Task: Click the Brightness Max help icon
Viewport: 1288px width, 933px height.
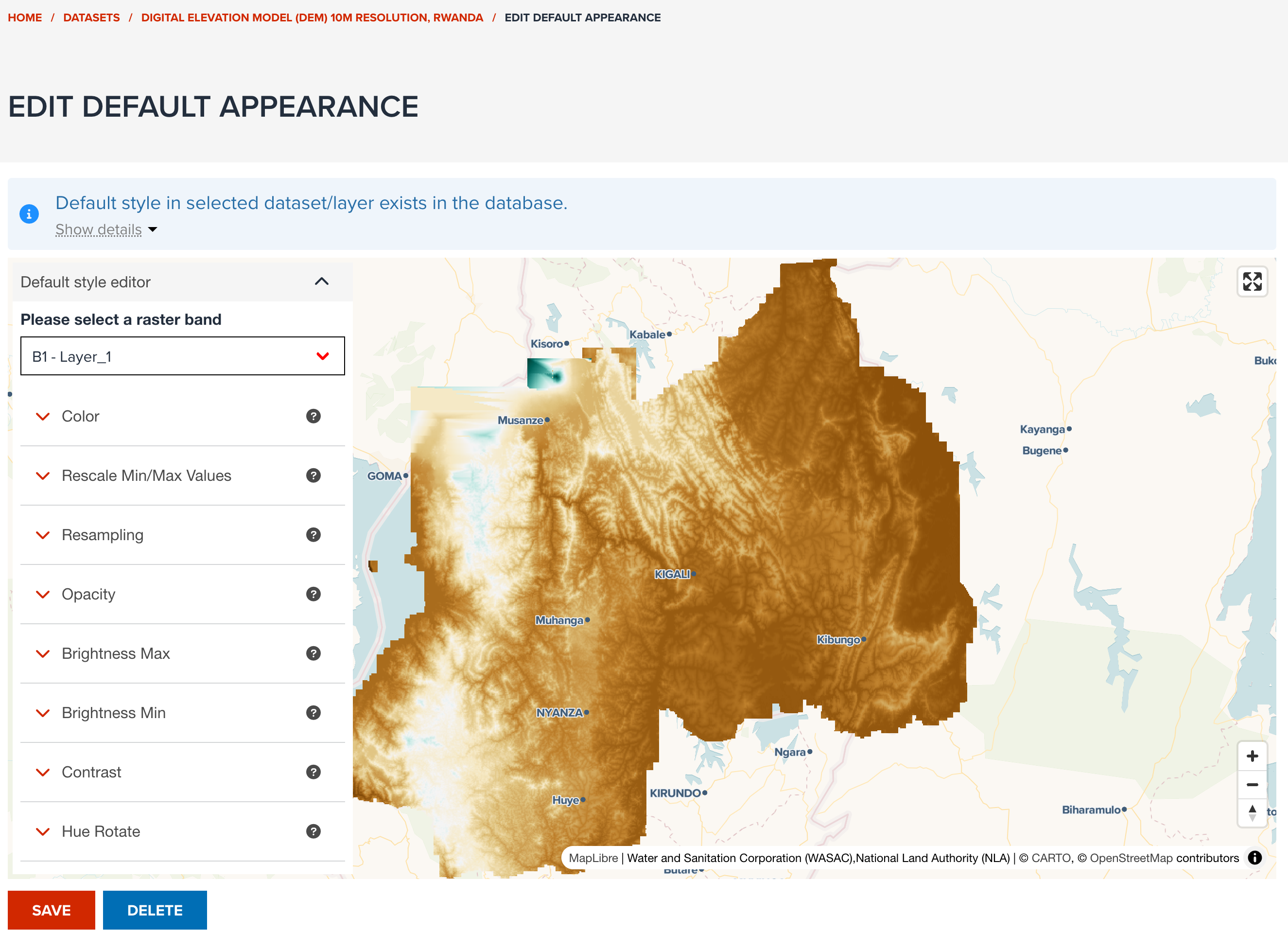Action: [x=313, y=653]
